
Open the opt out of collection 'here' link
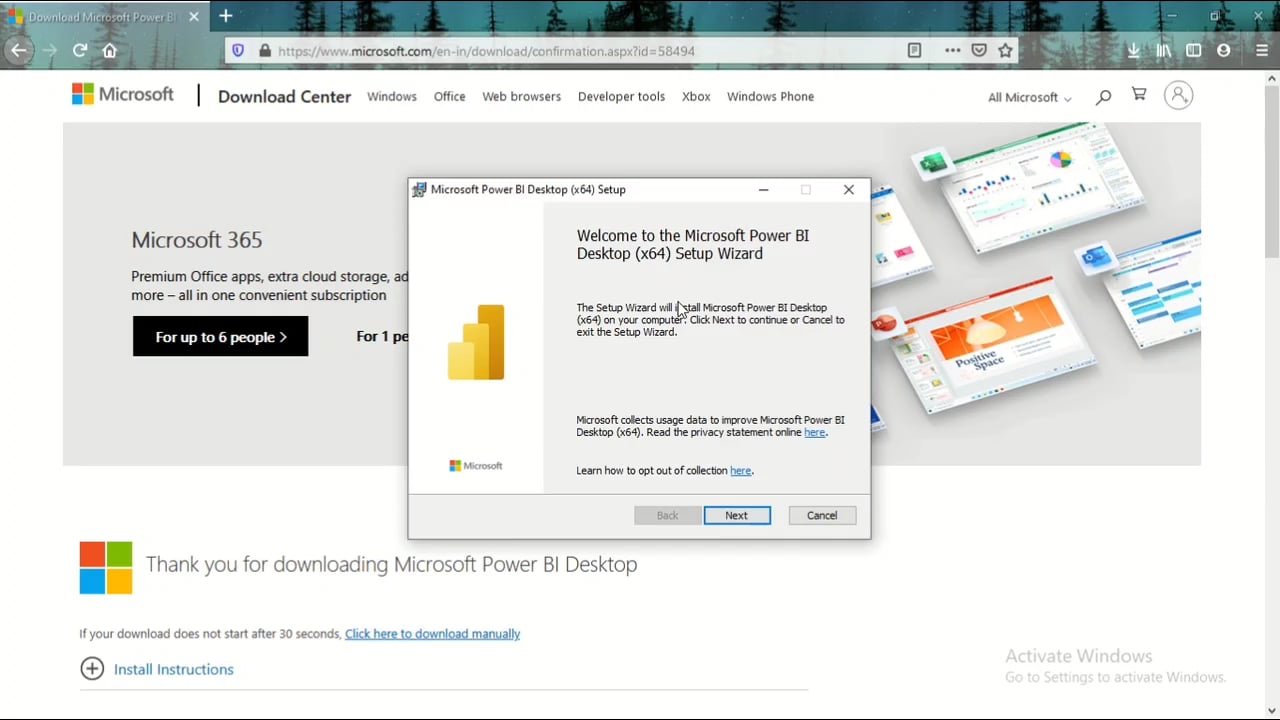point(740,470)
